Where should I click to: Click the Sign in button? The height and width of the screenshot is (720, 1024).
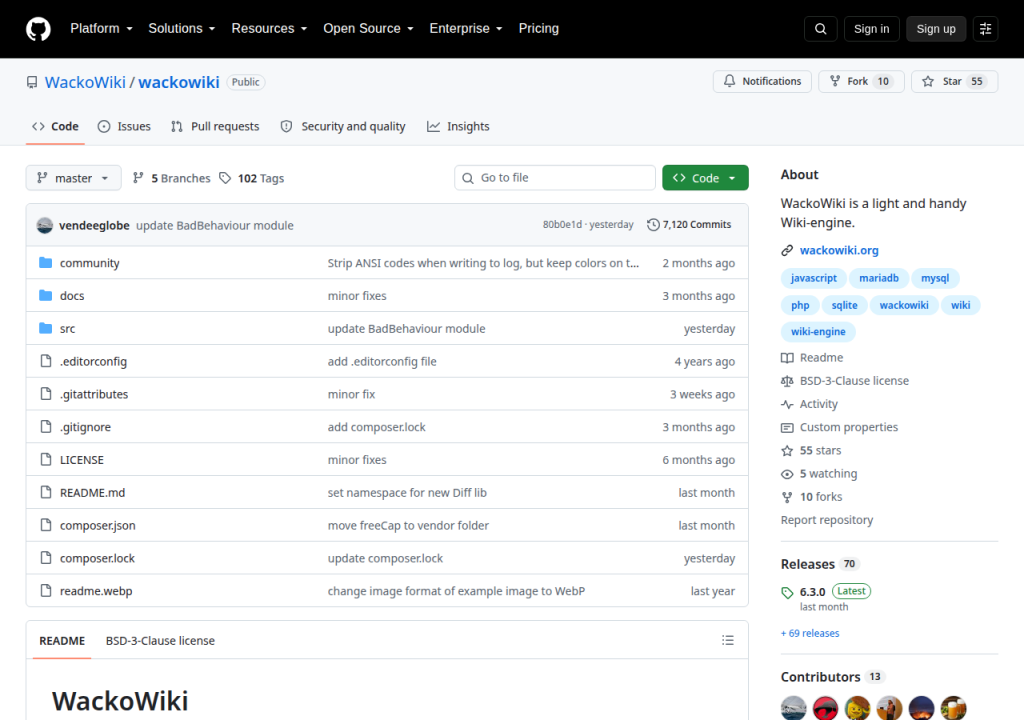pyautogui.click(x=871, y=29)
